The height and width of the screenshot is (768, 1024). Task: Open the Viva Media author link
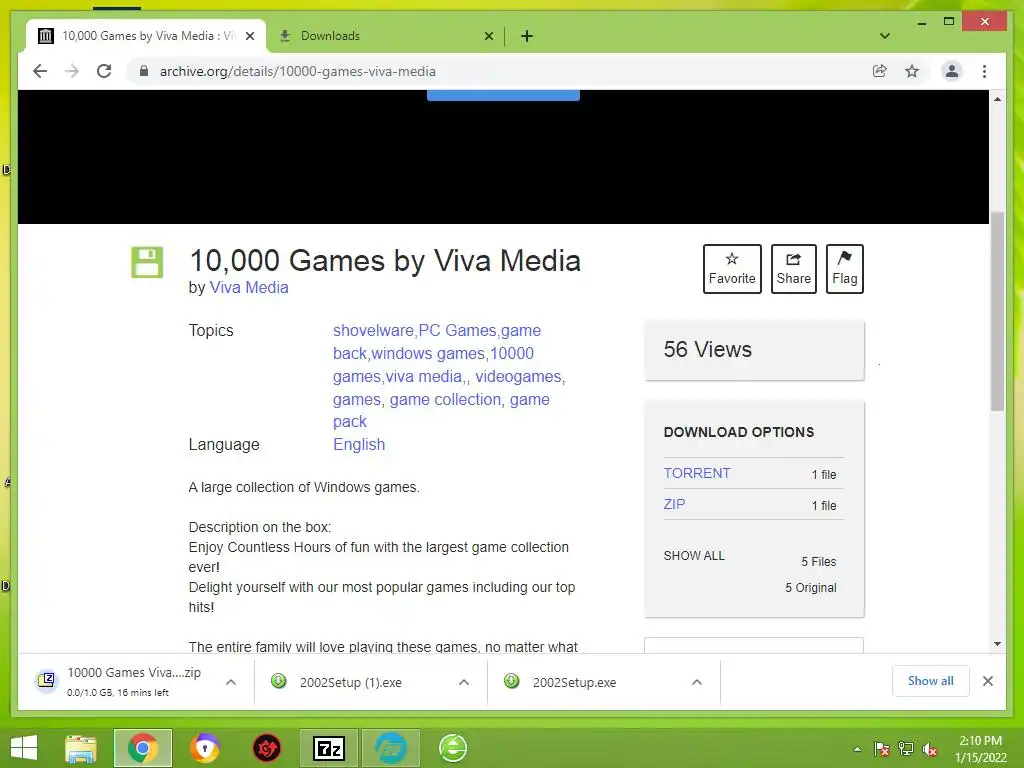pos(249,287)
